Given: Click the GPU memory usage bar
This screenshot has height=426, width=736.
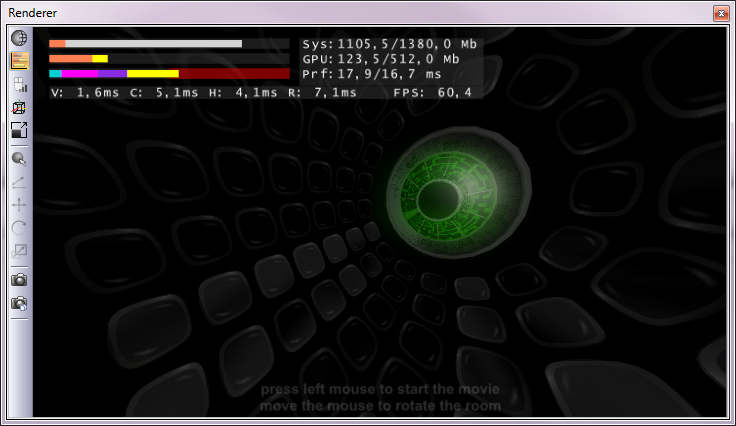Looking at the screenshot, I should (168, 59).
